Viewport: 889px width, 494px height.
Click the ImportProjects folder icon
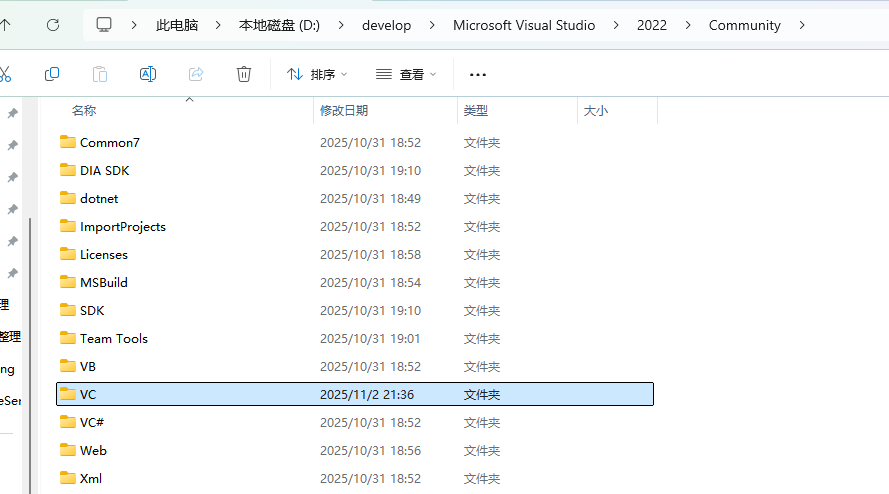pos(67,226)
